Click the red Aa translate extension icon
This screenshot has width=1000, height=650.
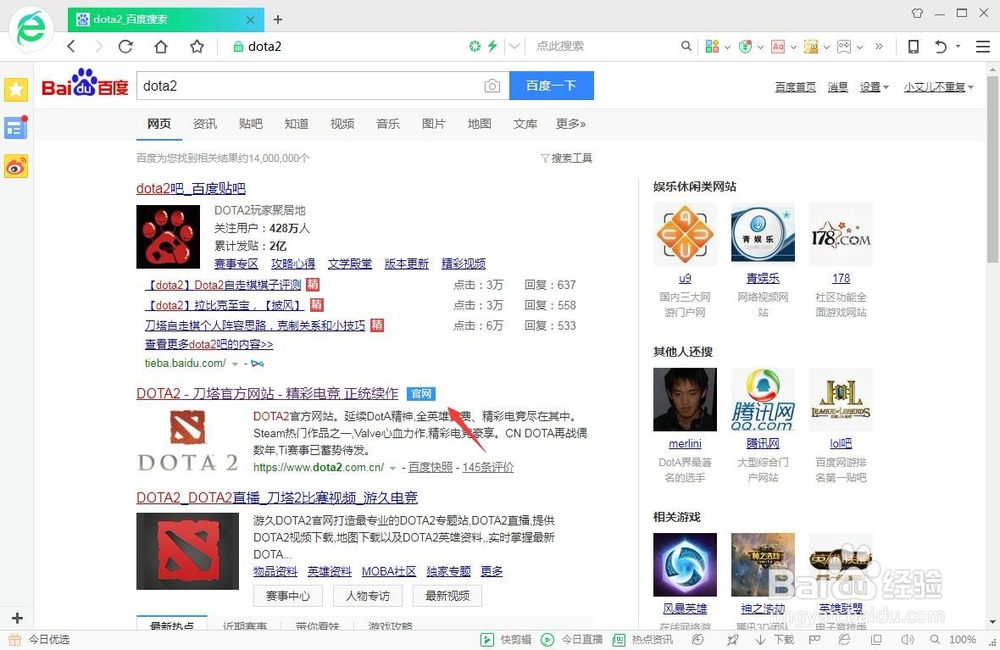coord(777,46)
